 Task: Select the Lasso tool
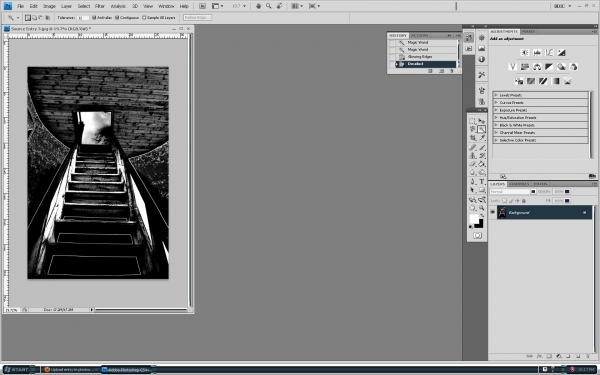[x=473, y=129]
